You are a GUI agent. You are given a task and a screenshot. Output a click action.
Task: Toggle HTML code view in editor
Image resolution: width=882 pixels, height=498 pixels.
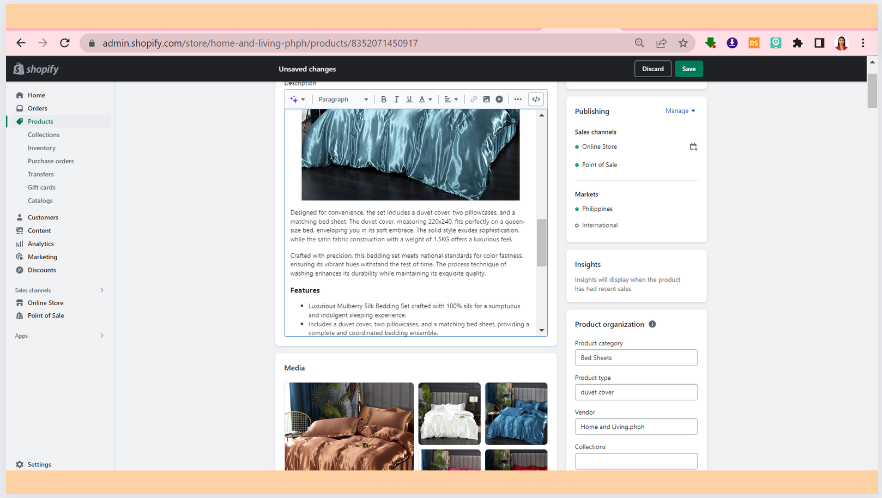536,100
